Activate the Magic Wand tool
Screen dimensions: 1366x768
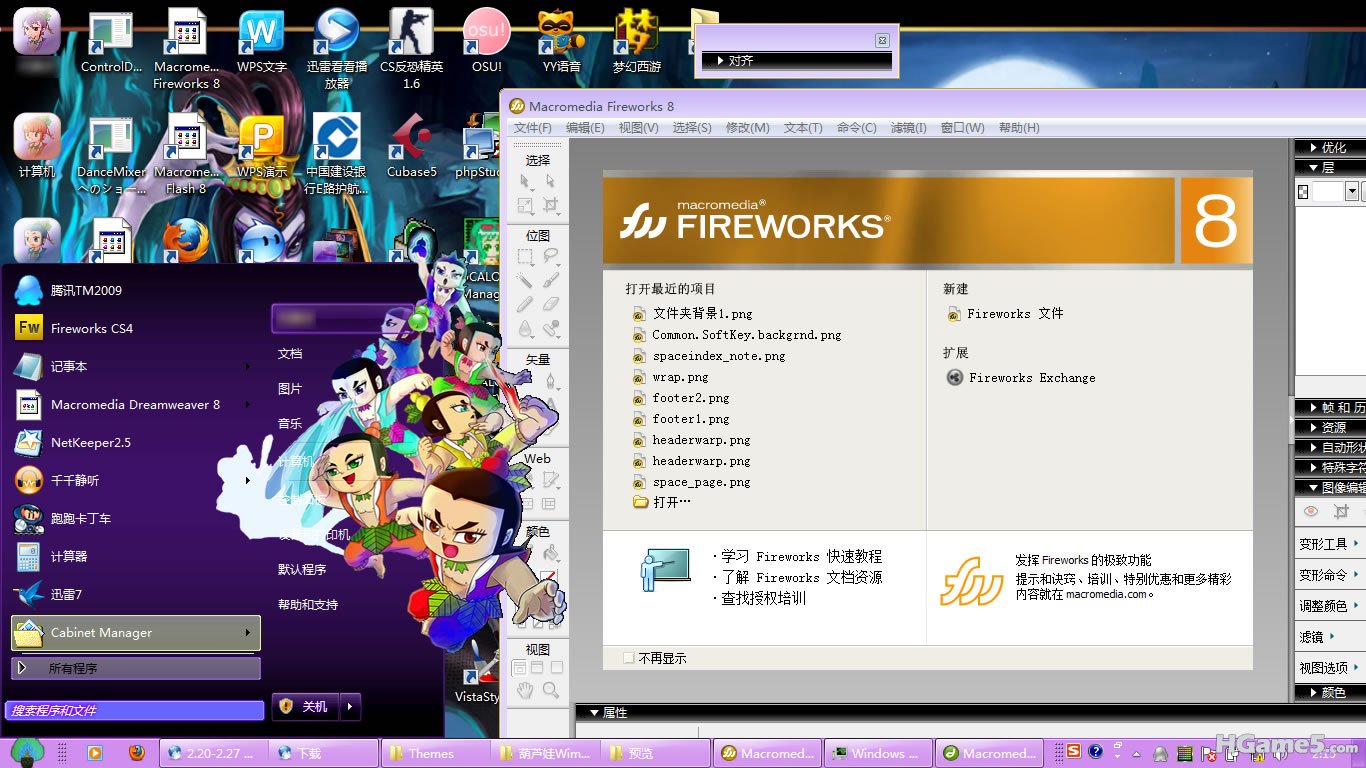[x=526, y=281]
